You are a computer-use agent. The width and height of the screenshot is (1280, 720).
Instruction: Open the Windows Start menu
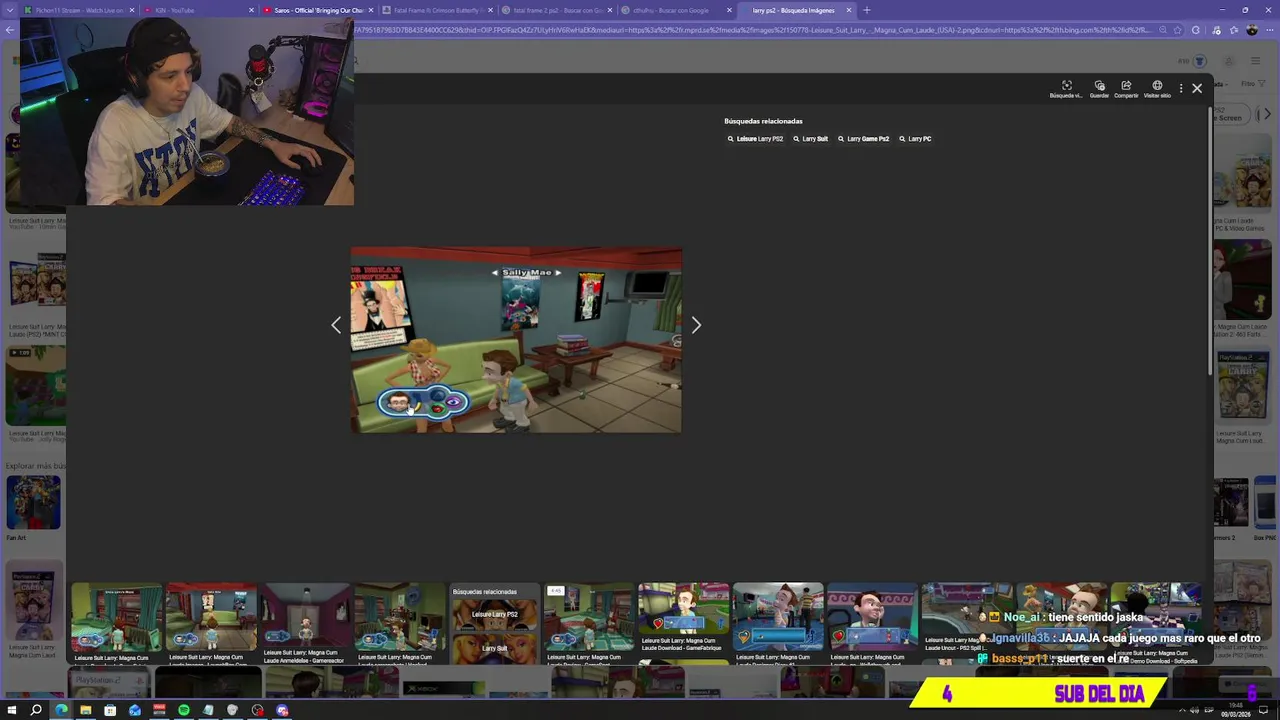point(12,710)
